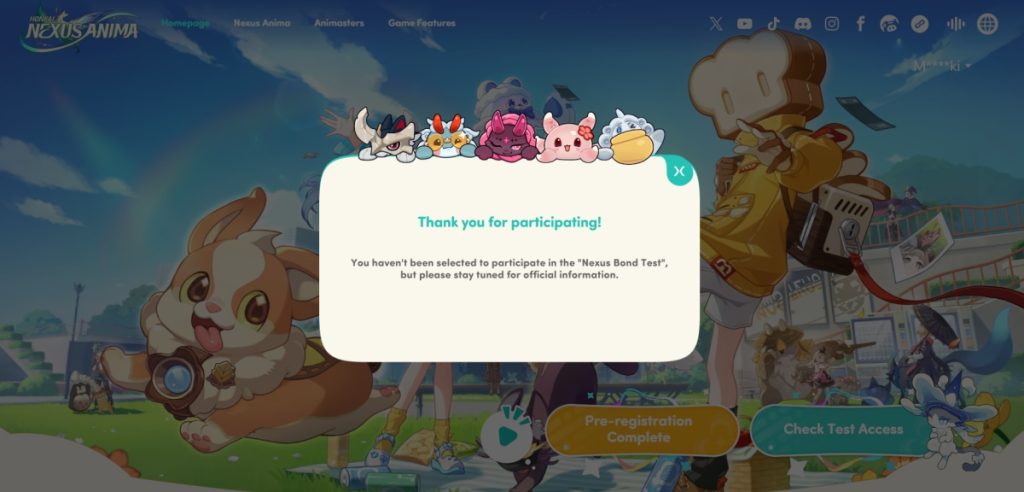Viewport: 1024px width, 492px height.
Task: Click the Check Test Access button
Action: coord(843,429)
